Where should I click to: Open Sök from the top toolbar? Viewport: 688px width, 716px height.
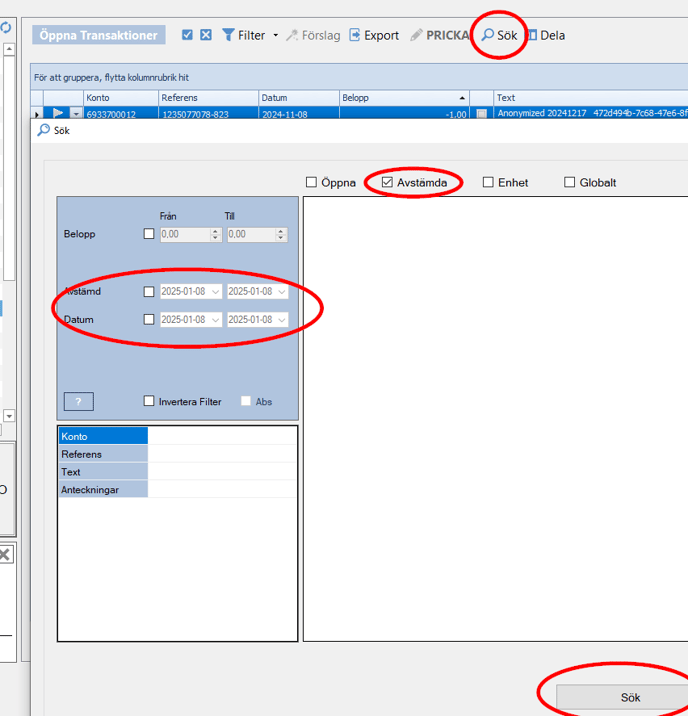499,35
